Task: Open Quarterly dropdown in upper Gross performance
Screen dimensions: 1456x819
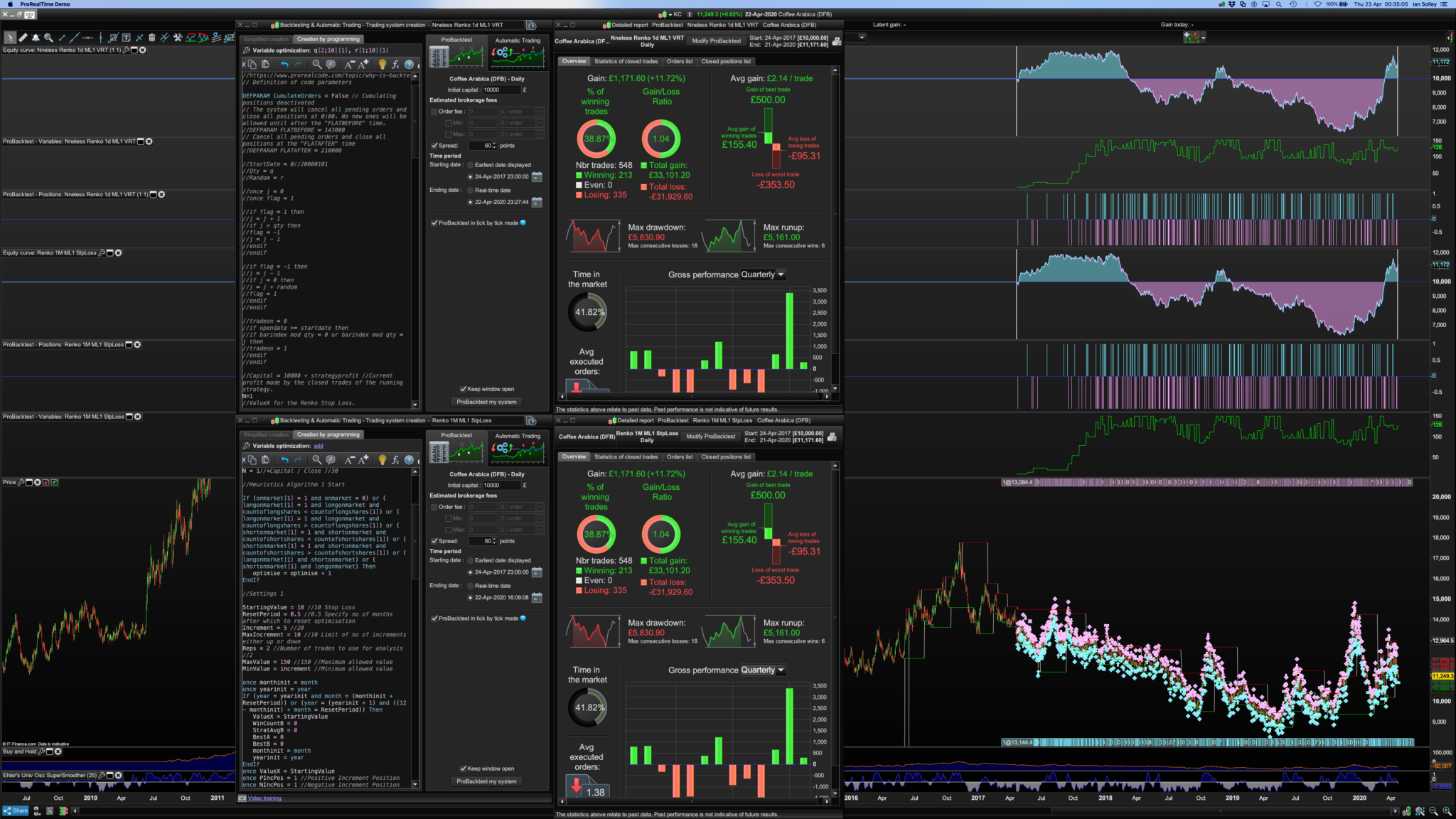Action: 762,275
